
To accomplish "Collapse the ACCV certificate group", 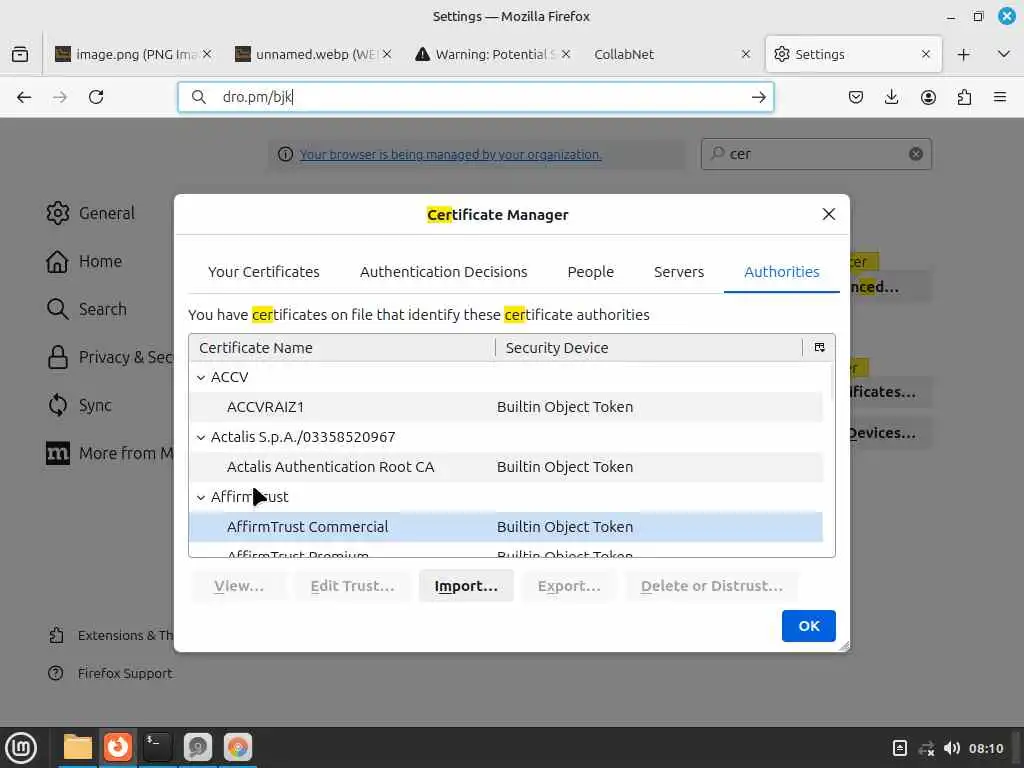I will [201, 377].
